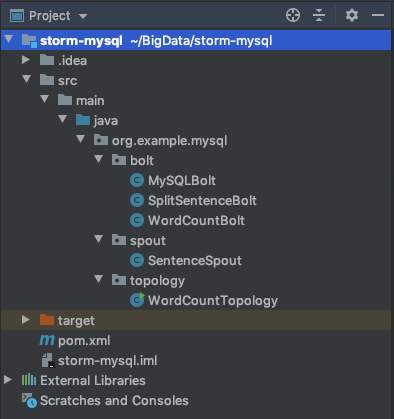The image size is (394, 419).
Task: Select the .idea folder name
Action: click(x=72, y=61)
